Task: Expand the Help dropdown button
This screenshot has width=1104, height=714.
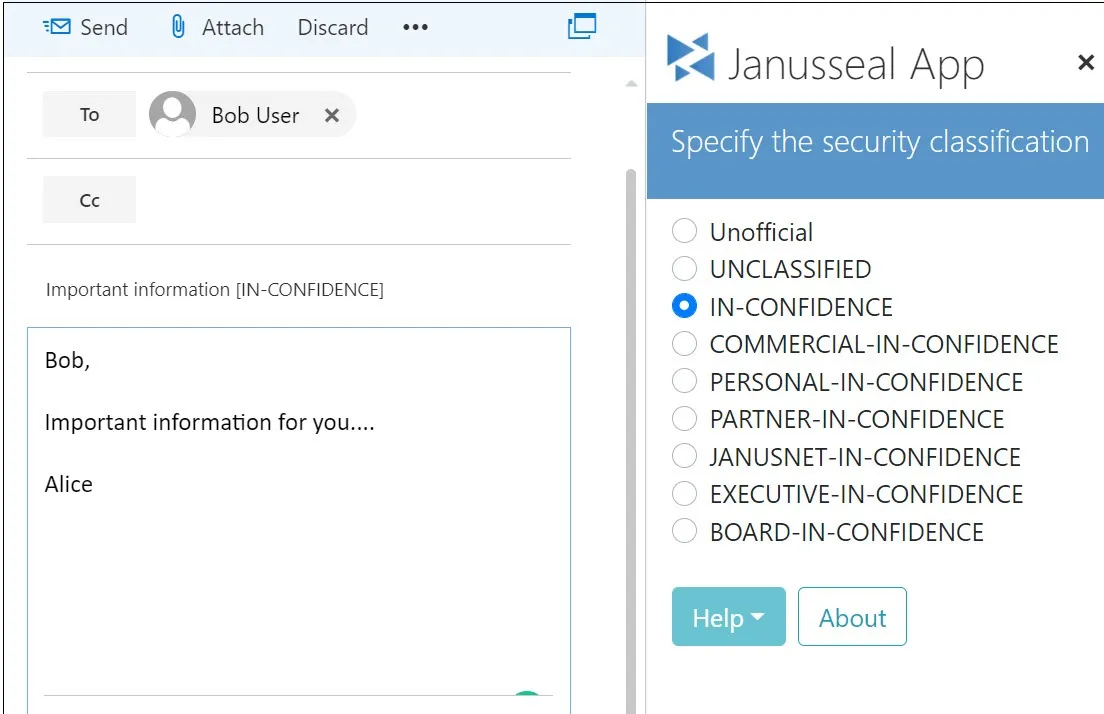Action: coord(728,617)
